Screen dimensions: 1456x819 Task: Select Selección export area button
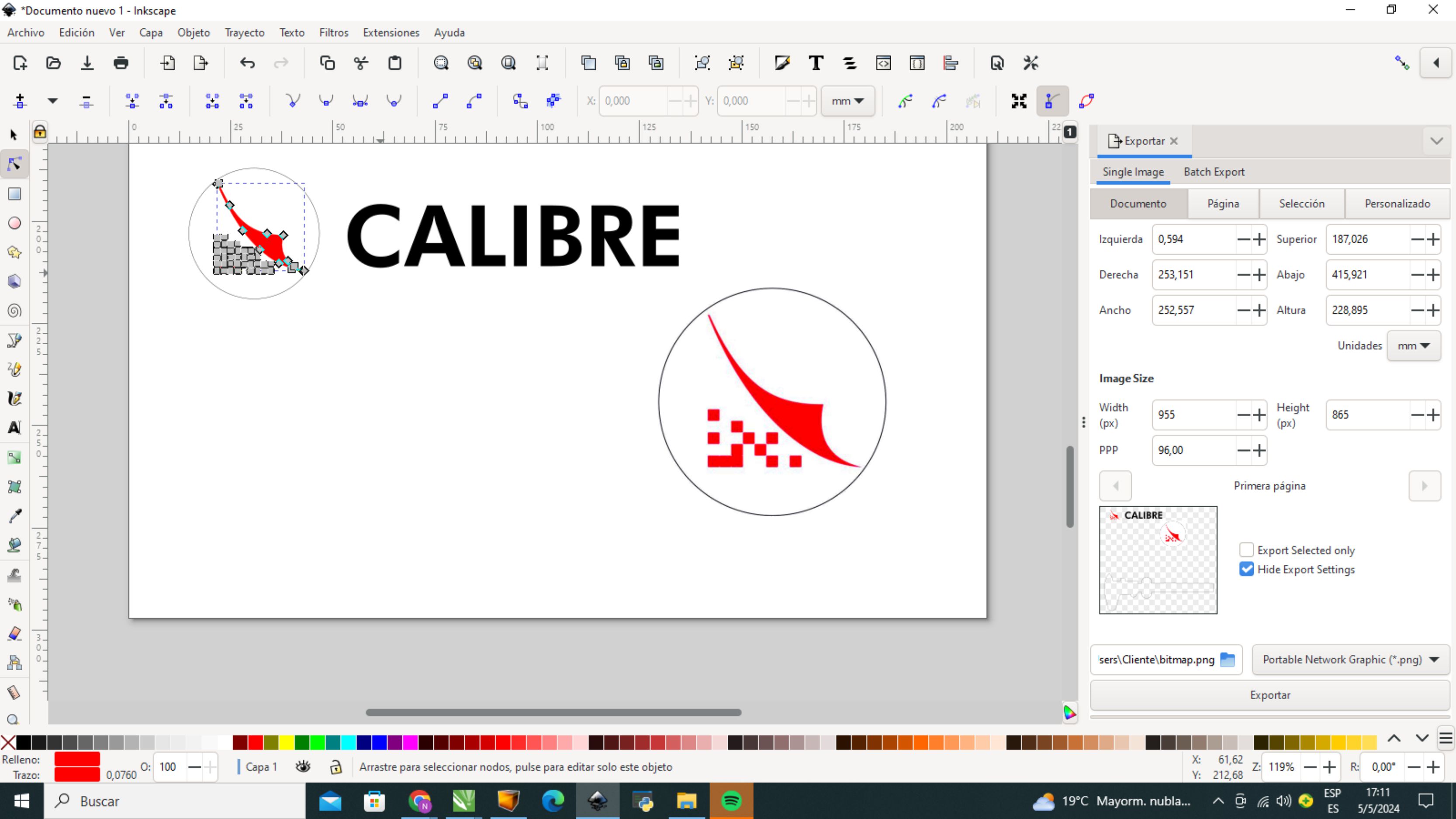point(1302,204)
